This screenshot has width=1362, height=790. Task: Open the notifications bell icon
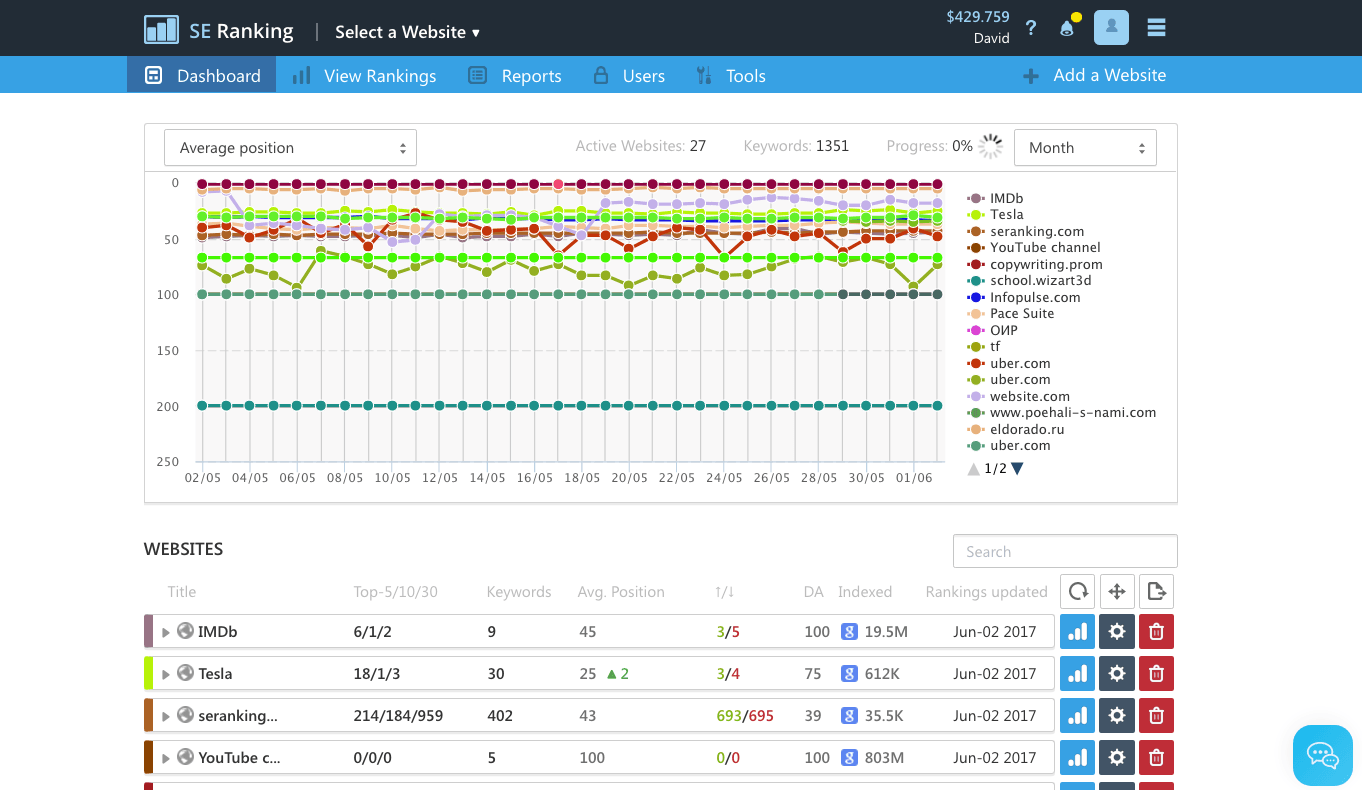click(x=1067, y=27)
